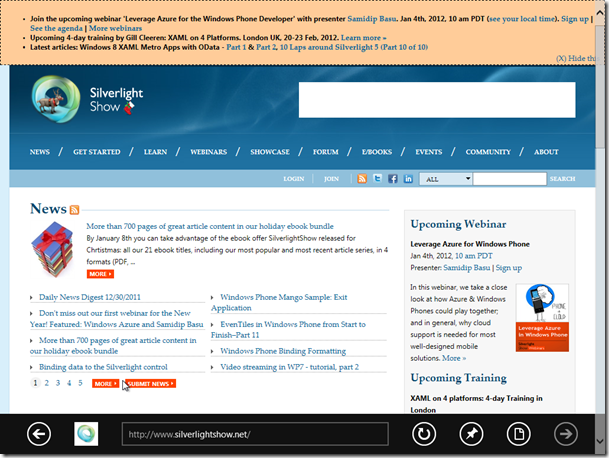
Task: Open Part 1 OData article link
Action: point(236,47)
